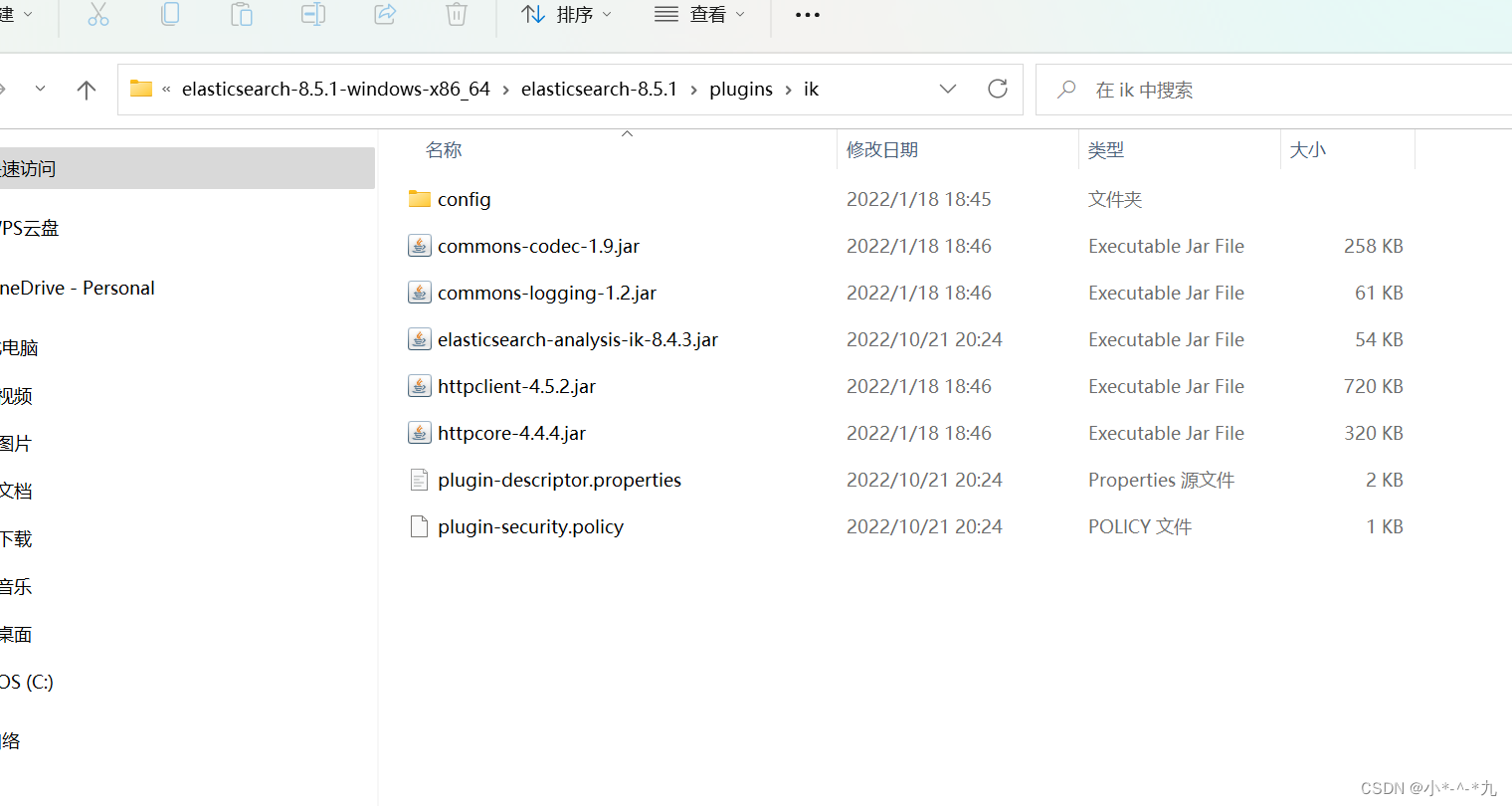Click POLICY 文件 type cell
The width and height of the screenshot is (1512, 806).
[x=1140, y=526]
